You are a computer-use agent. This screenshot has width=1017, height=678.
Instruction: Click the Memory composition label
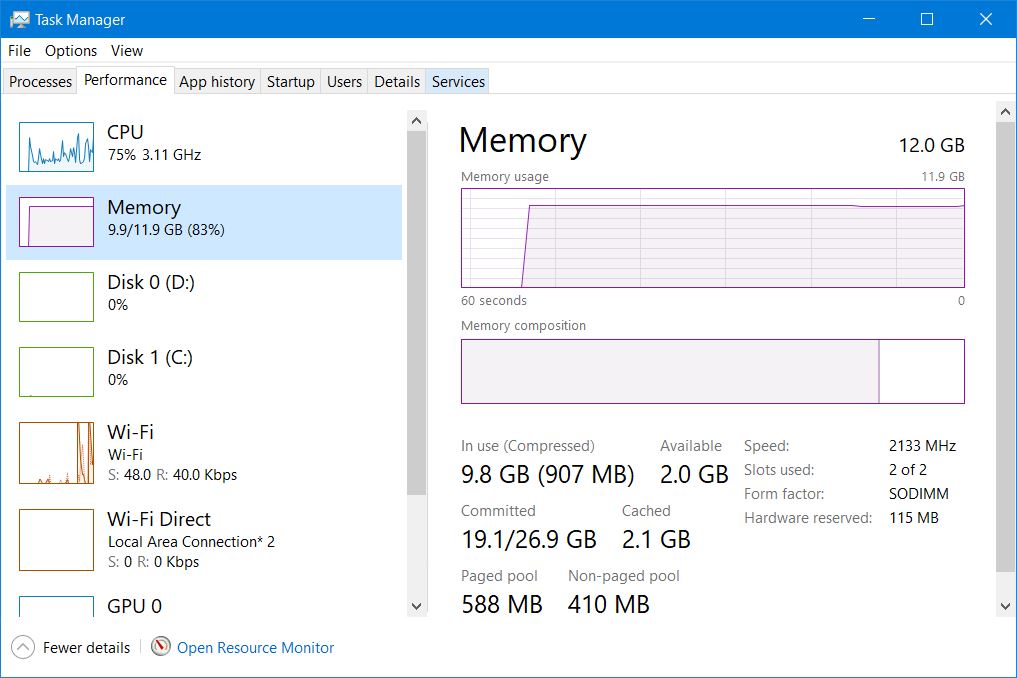click(523, 326)
